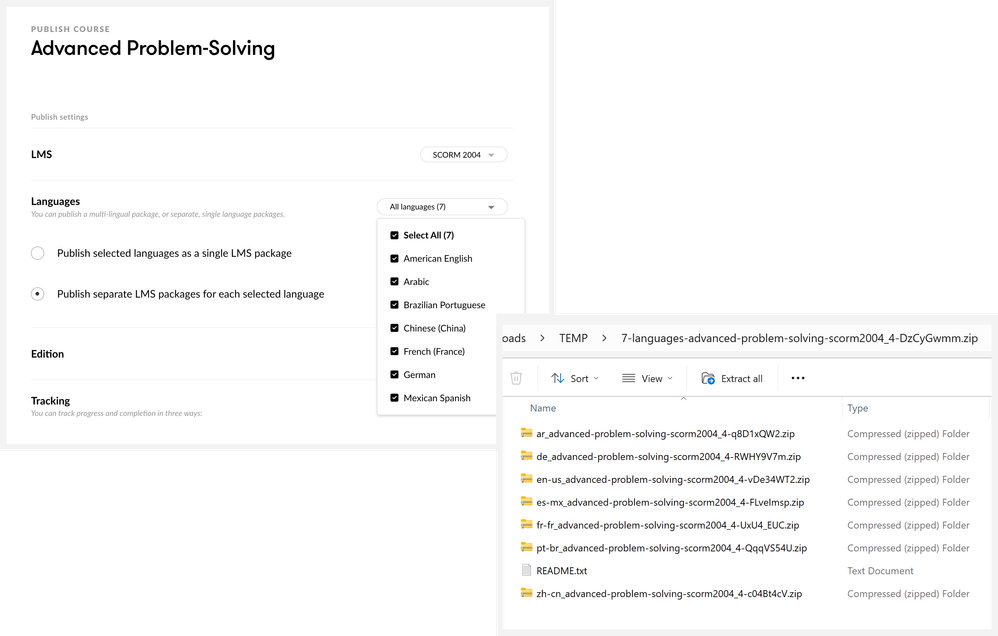Click the View lines icon
Image resolution: width=998 pixels, height=636 pixels.
629,378
